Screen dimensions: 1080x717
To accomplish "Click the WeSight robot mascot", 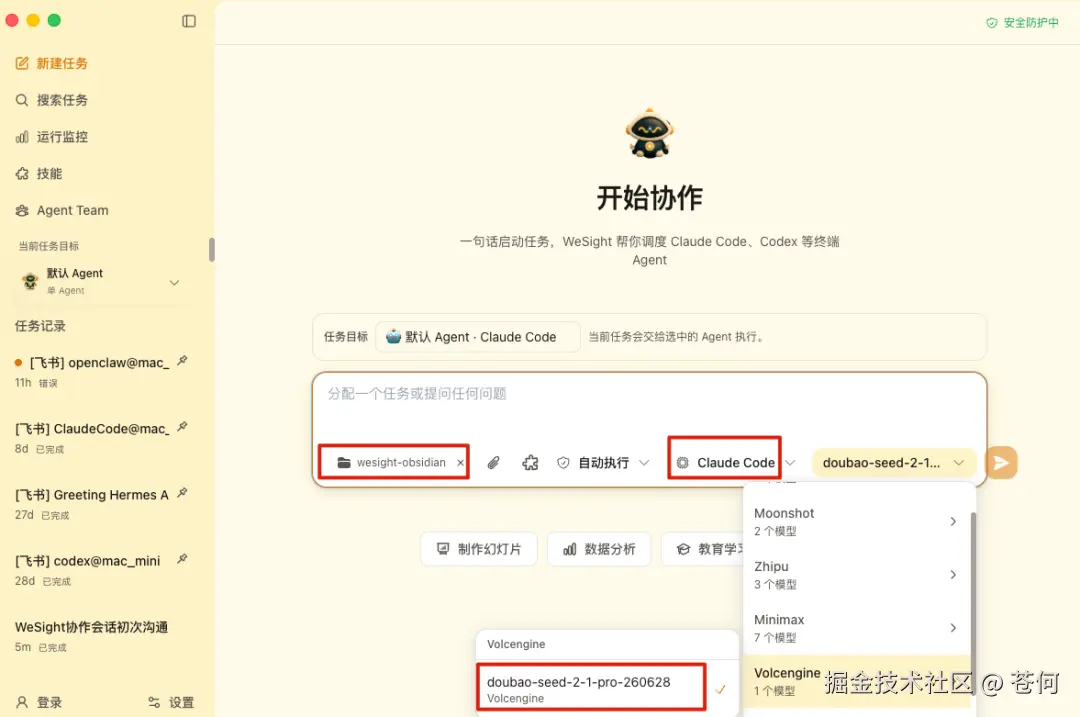I will [x=649, y=132].
